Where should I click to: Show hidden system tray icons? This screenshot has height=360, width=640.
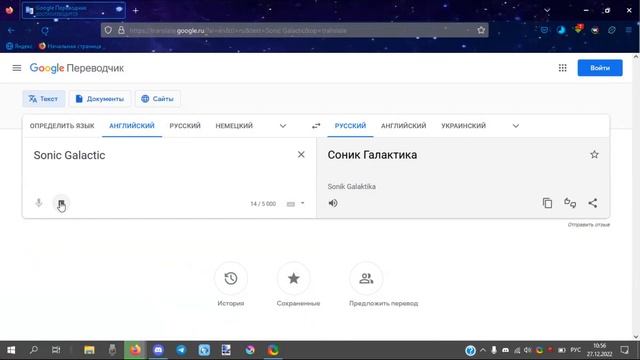pos(483,350)
